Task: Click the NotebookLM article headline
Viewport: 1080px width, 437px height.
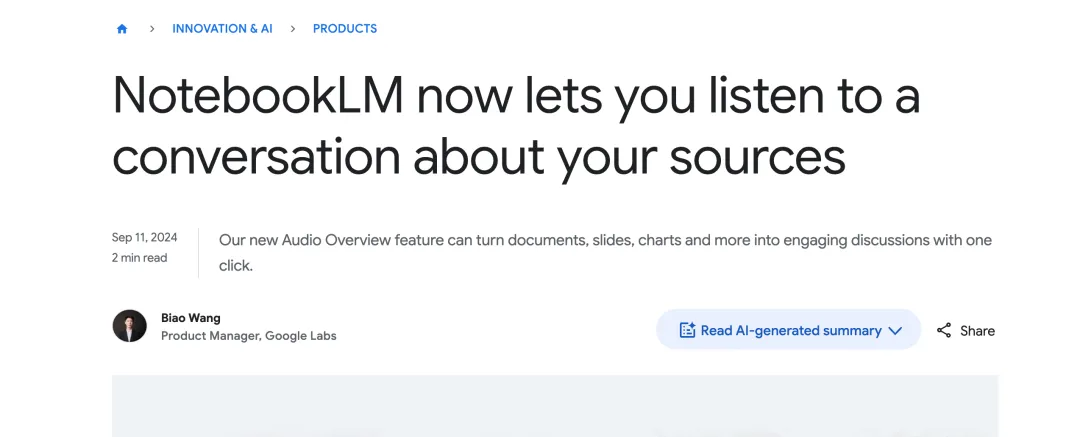Action: coord(515,126)
